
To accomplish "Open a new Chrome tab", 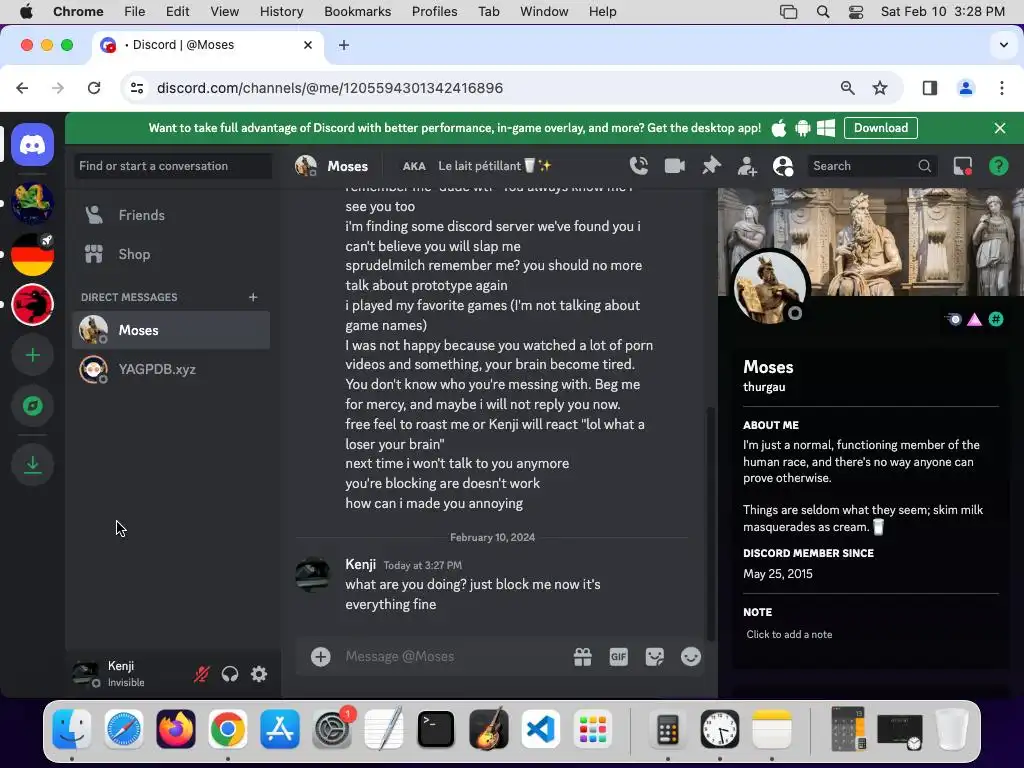I will tap(344, 45).
